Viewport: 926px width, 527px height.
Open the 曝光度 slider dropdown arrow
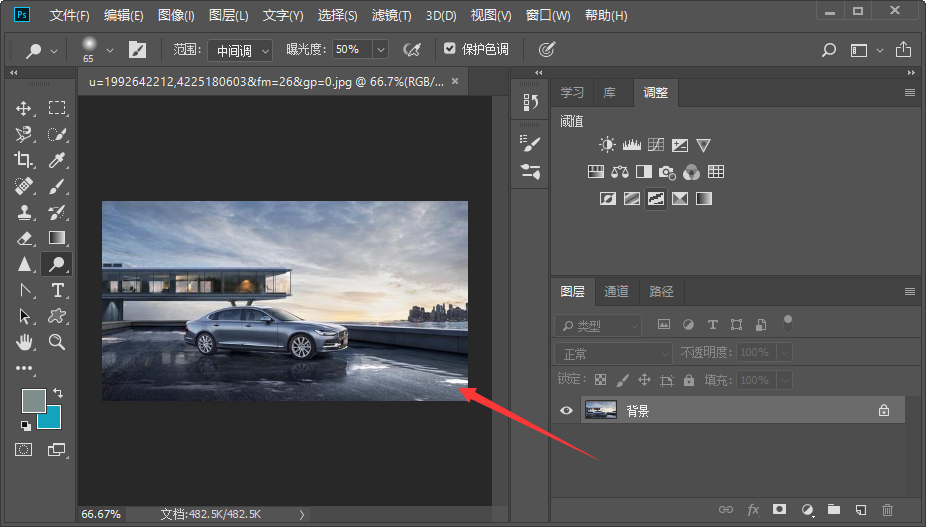381,50
